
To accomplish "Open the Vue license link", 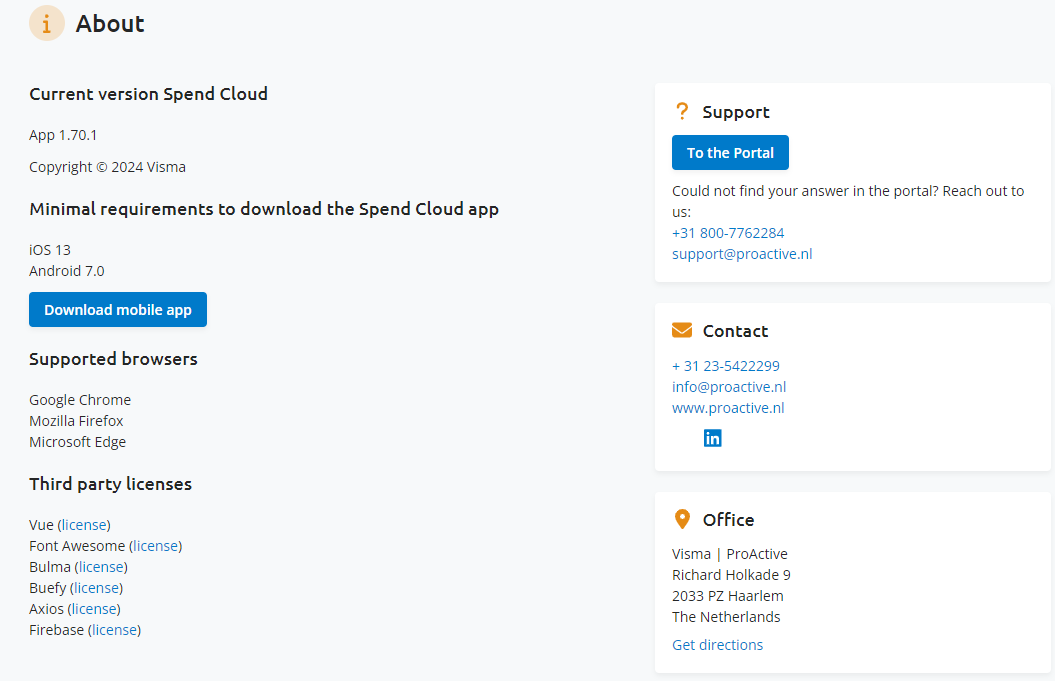I will pos(84,525).
